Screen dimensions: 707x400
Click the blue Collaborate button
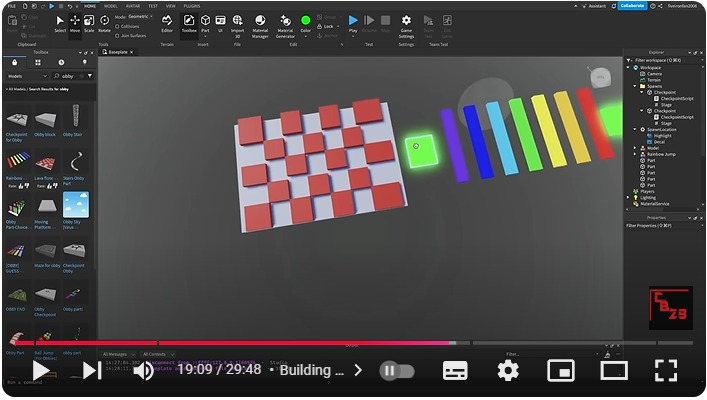click(x=632, y=5)
